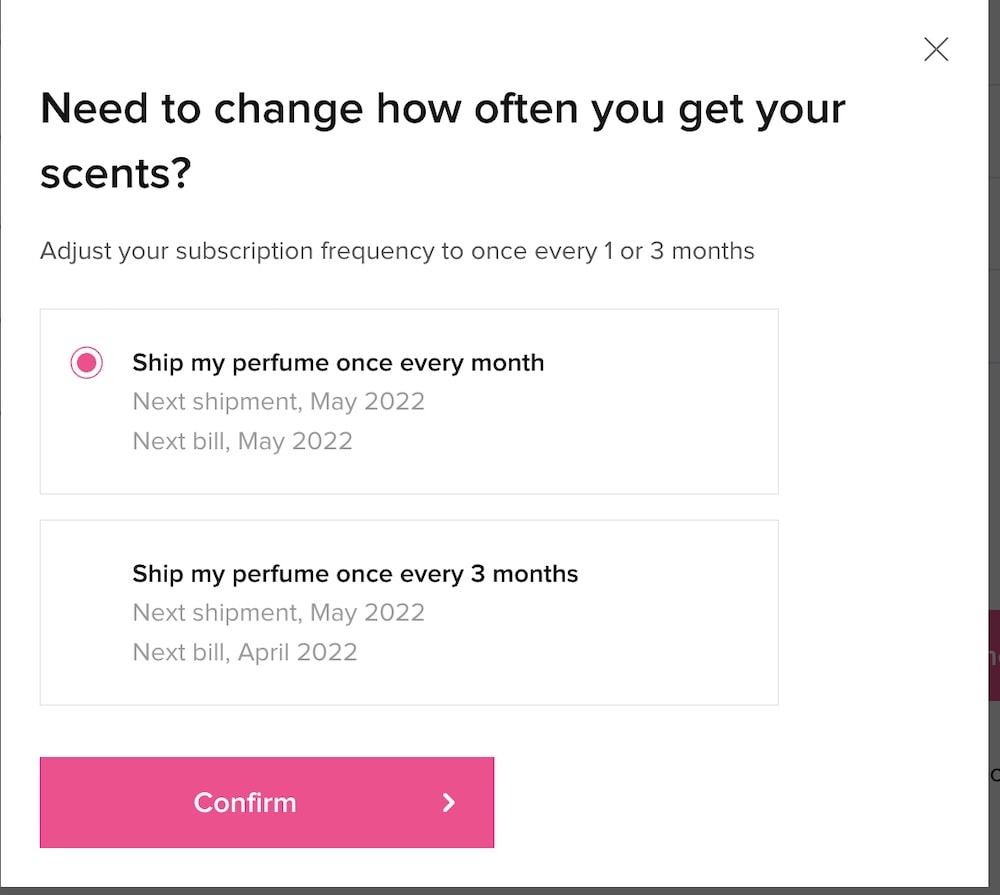Viewport: 1000px width, 895px height.
Task: Click empty left area inside the 3 months card
Action: (85, 612)
